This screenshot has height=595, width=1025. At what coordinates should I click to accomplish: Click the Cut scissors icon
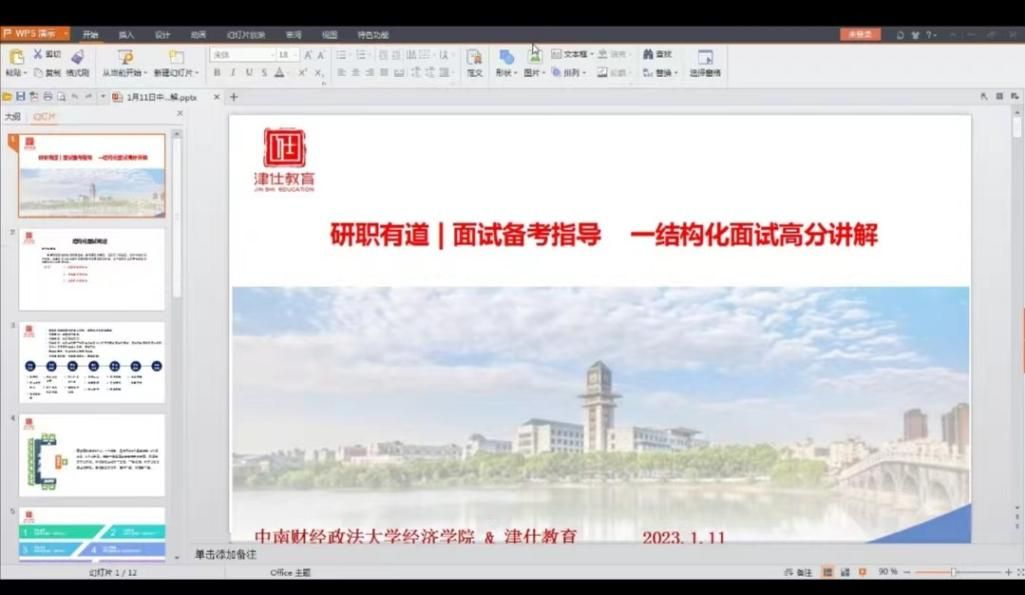click(x=39, y=54)
